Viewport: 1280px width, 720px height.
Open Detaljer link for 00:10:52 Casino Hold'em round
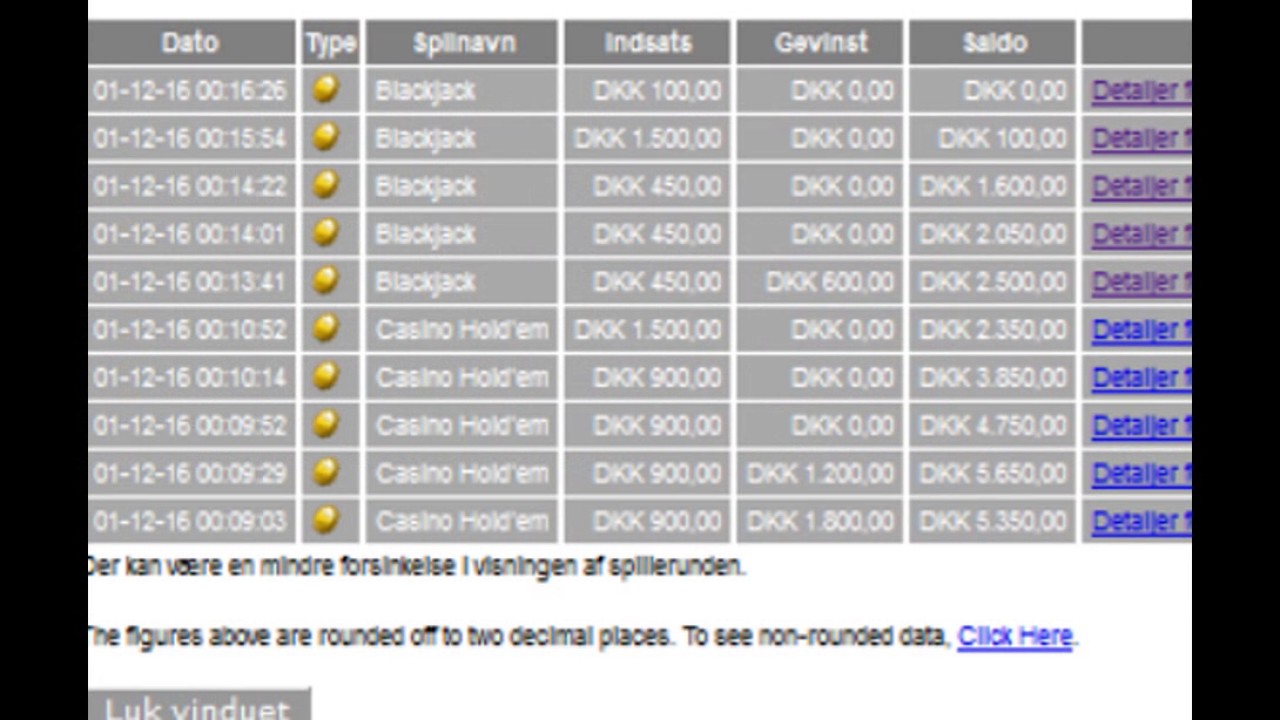click(x=1140, y=330)
